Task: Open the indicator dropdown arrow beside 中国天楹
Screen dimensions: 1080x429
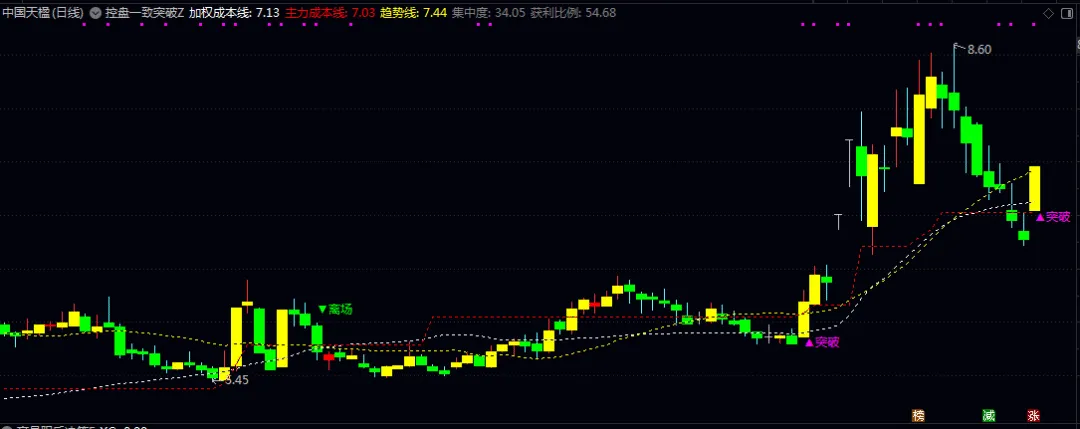Action: tap(95, 12)
